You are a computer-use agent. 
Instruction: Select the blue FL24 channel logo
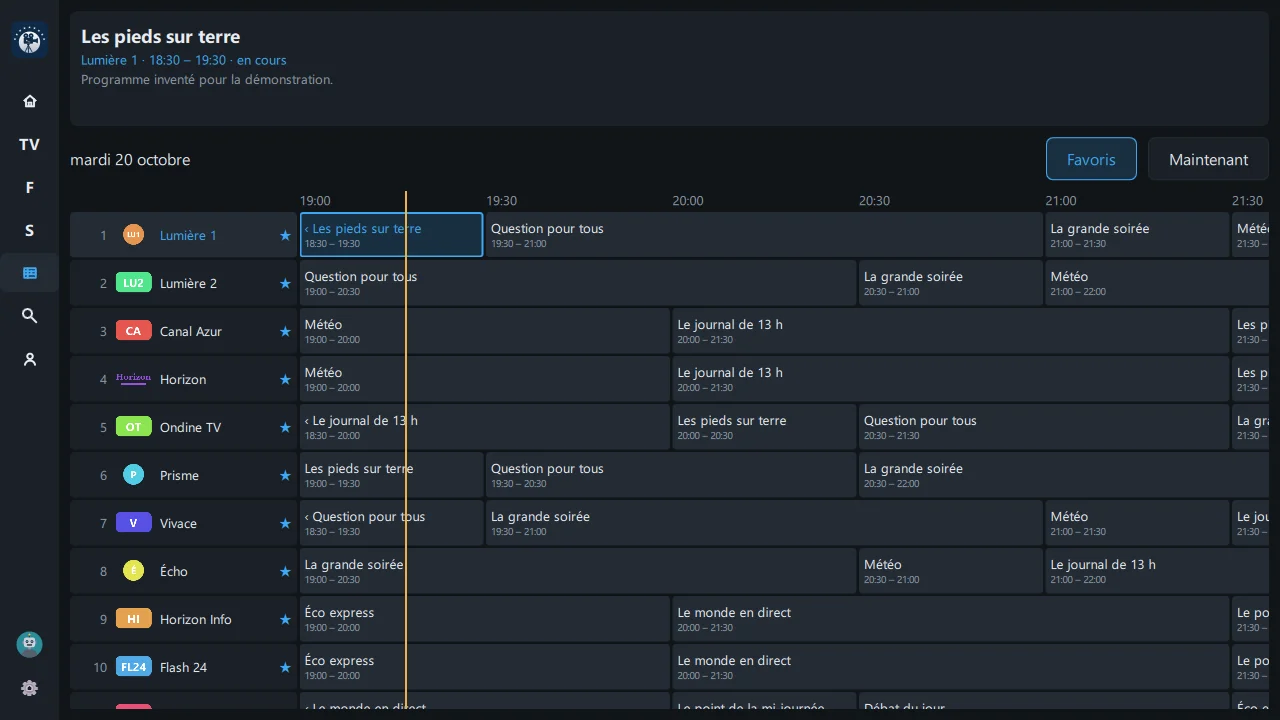(133, 667)
